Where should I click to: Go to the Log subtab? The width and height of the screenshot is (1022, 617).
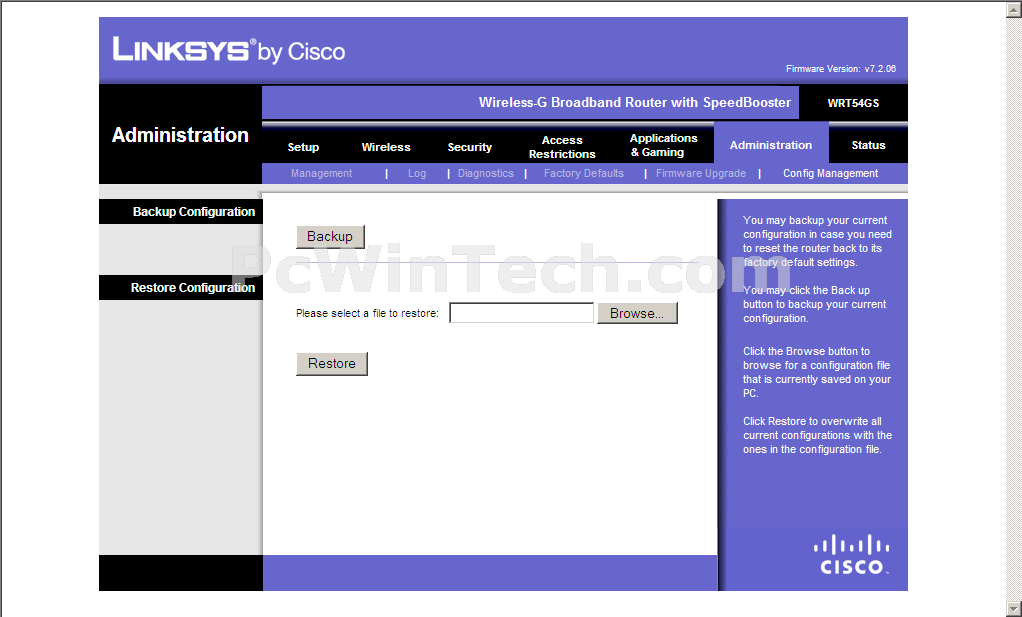click(x=417, y=173)
